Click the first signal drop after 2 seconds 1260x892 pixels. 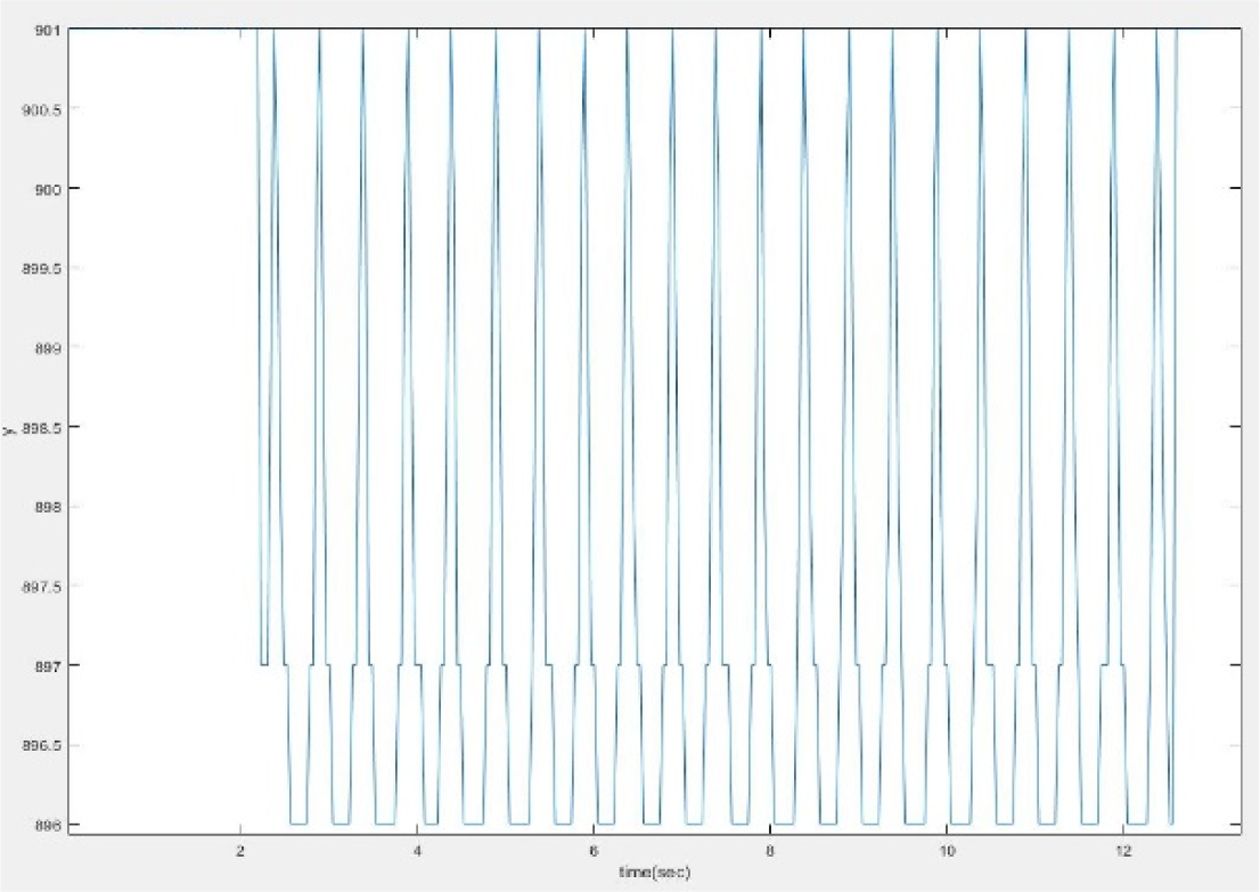(x=260, y=350)
